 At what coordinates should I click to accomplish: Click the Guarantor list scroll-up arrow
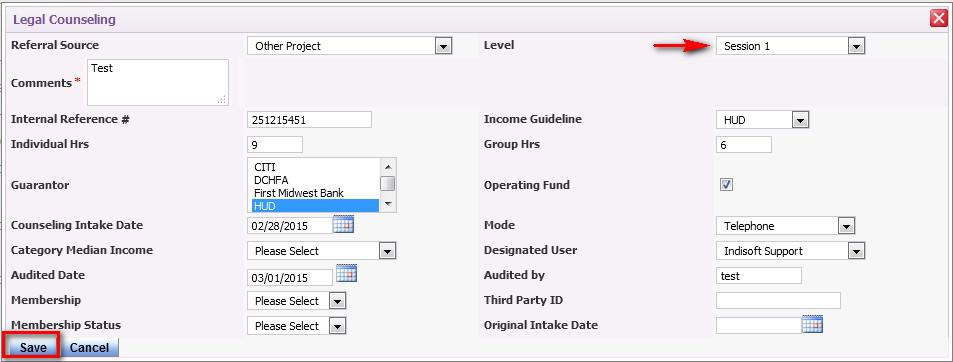[388, 165]
